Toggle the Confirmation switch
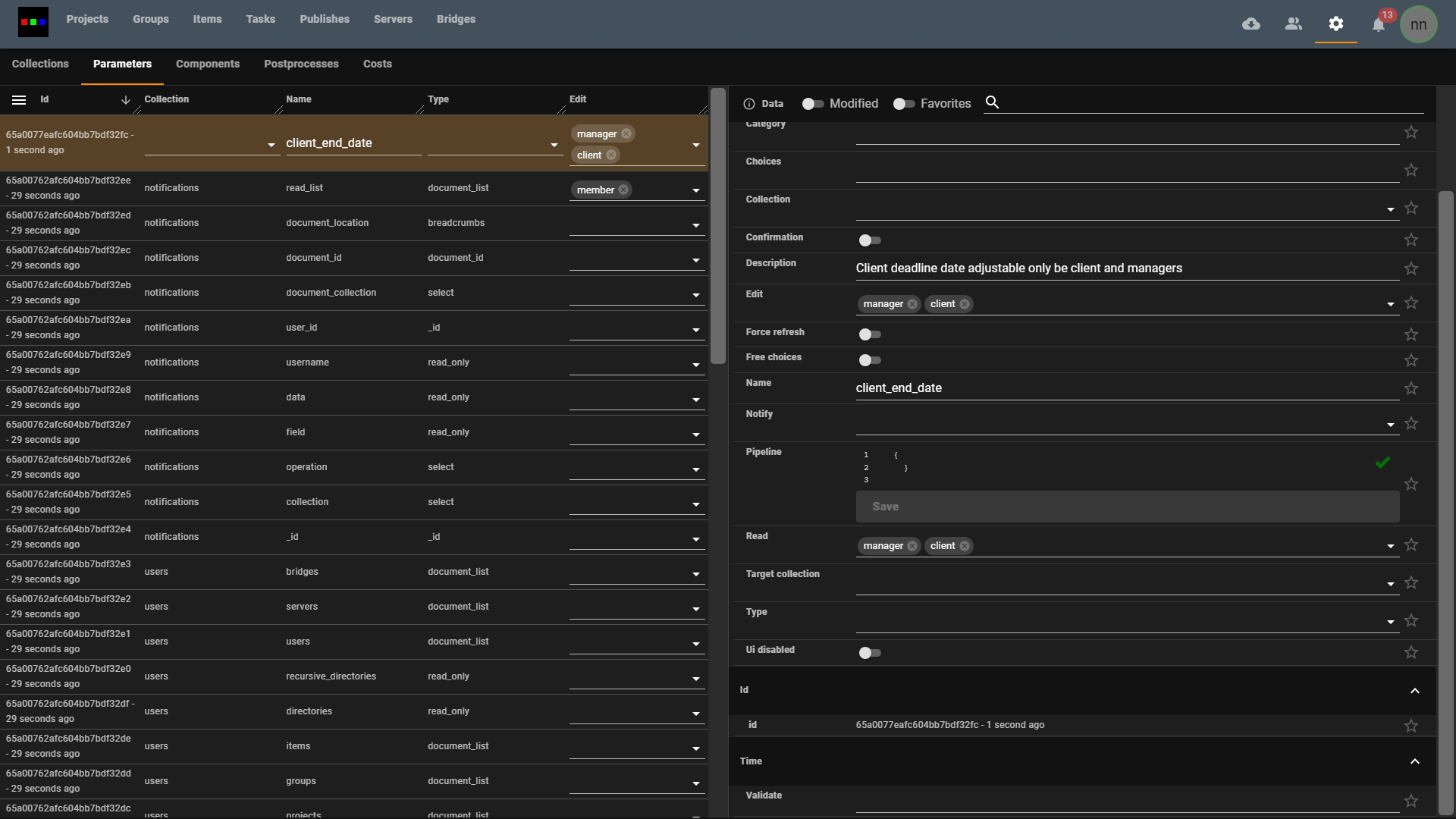Screen dimensions: 1456x819 click(870, 240)
